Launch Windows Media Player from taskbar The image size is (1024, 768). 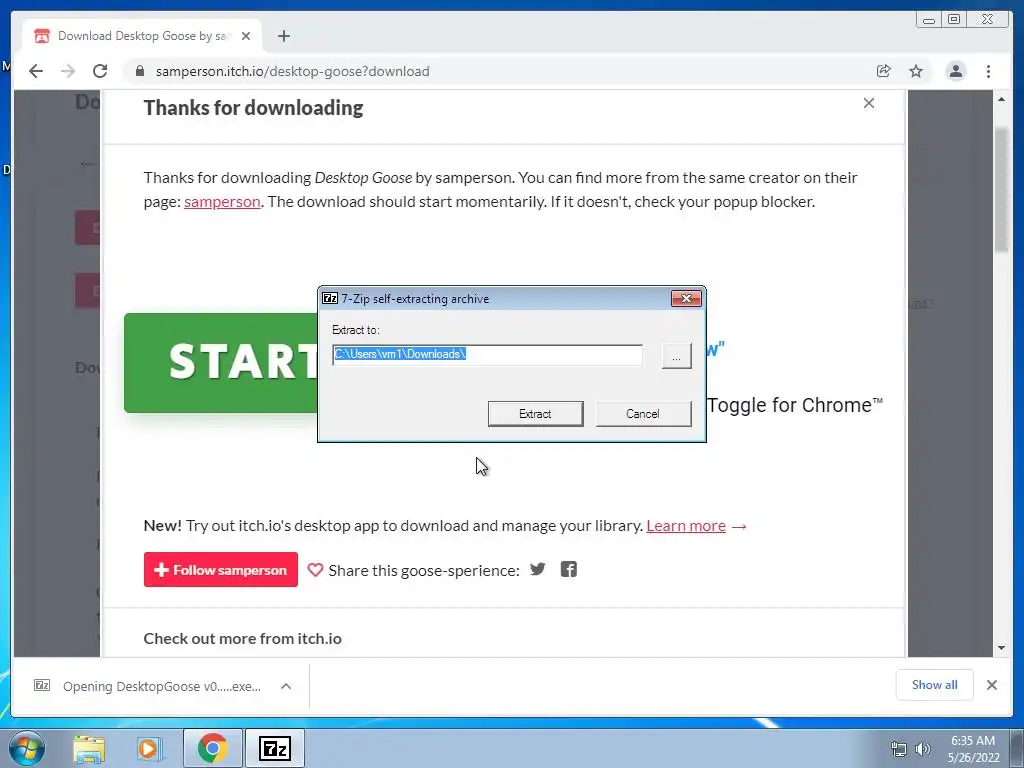click(149, 748)
